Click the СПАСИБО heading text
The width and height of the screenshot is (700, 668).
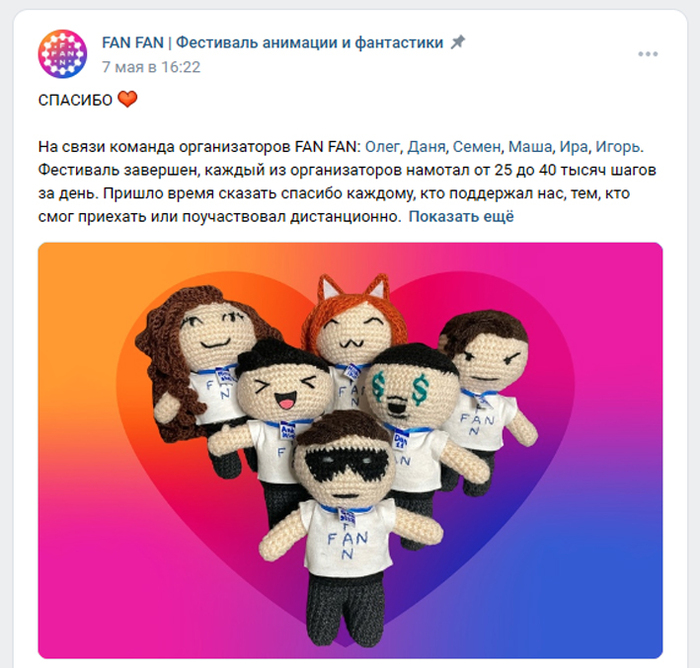[75, 100]
